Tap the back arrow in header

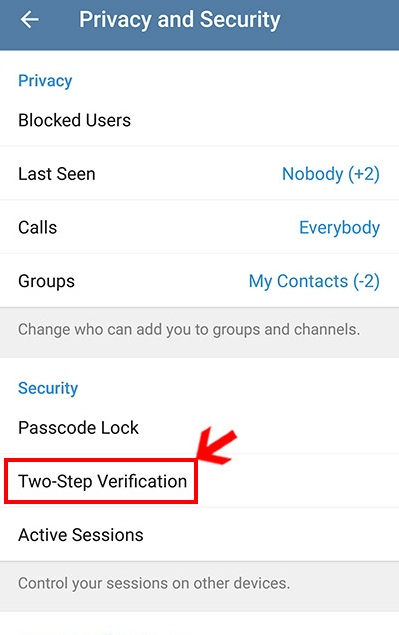[x=30, y=19]
